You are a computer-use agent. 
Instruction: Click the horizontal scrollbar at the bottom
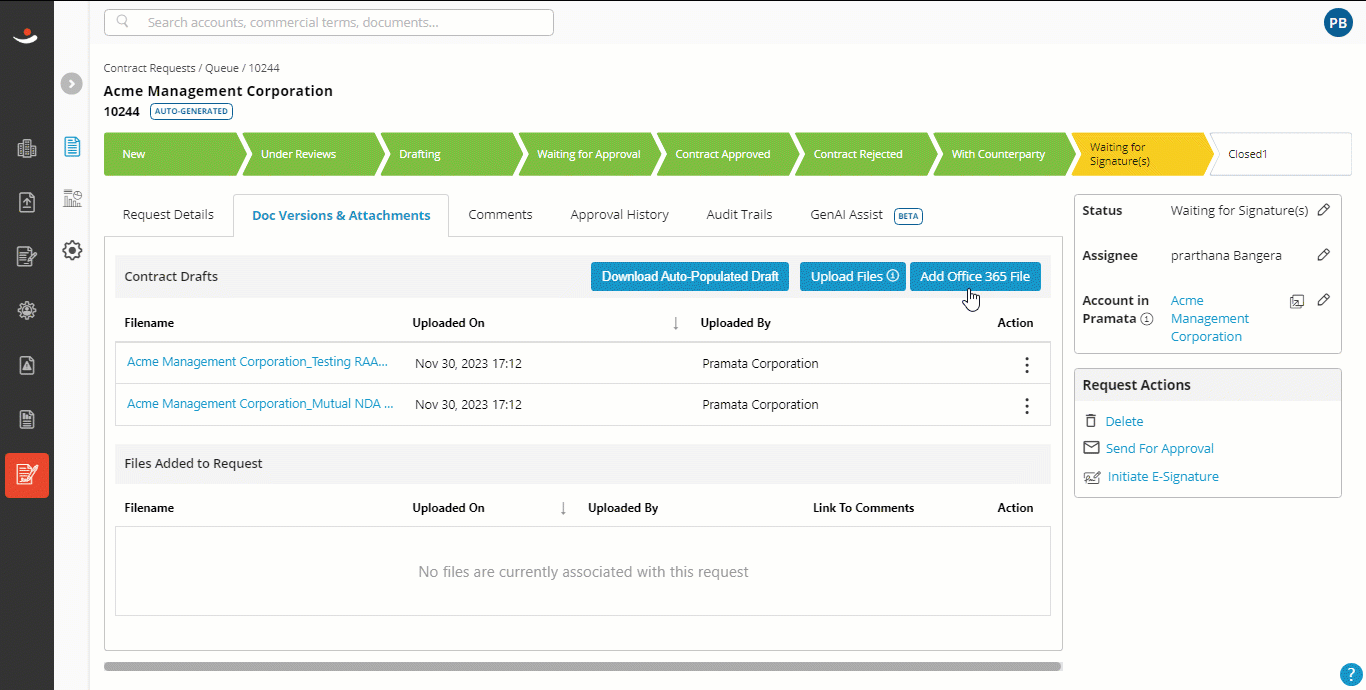tap(582, 666)
